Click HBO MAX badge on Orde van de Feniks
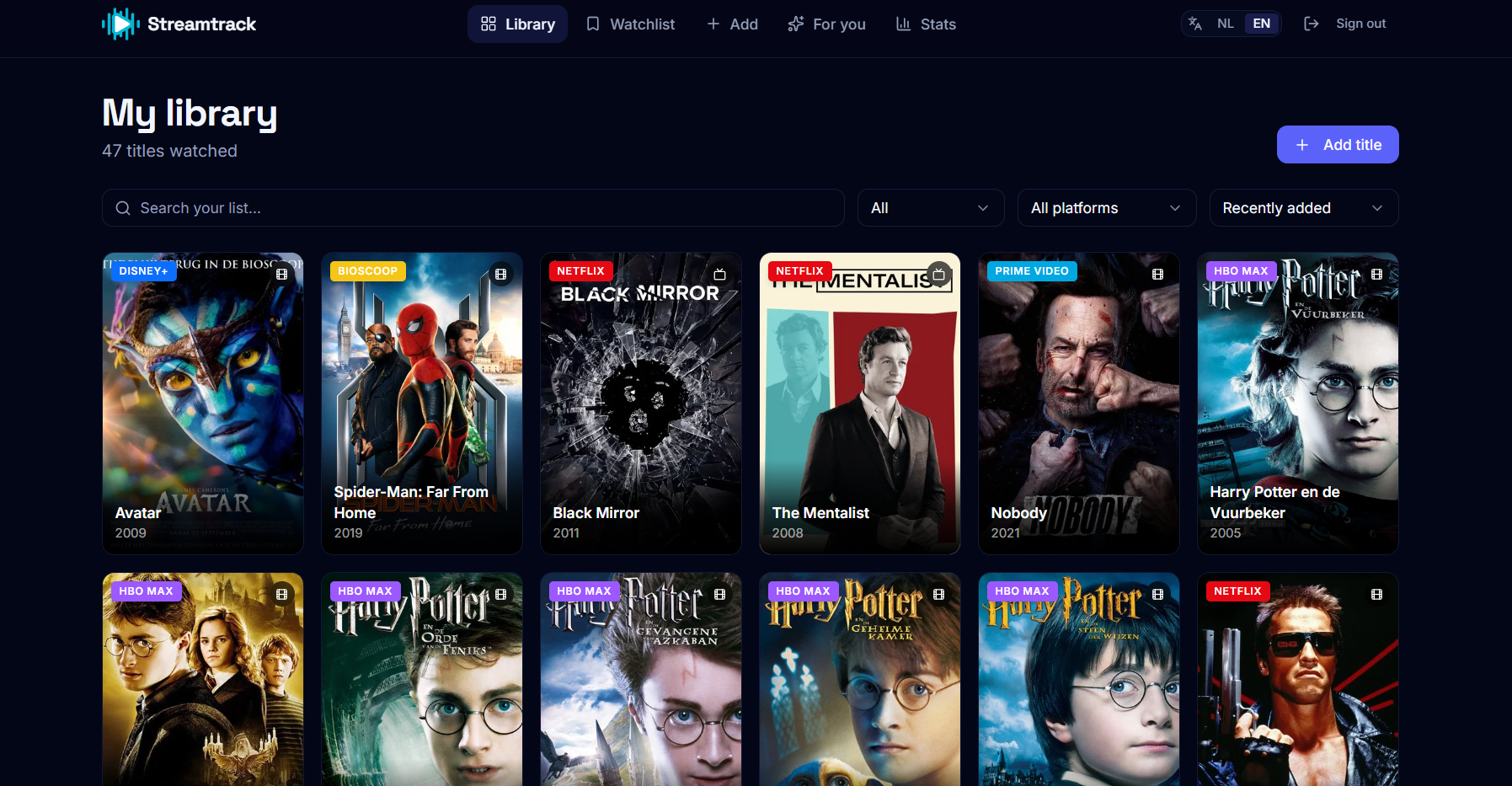 (x=366, y=591)
